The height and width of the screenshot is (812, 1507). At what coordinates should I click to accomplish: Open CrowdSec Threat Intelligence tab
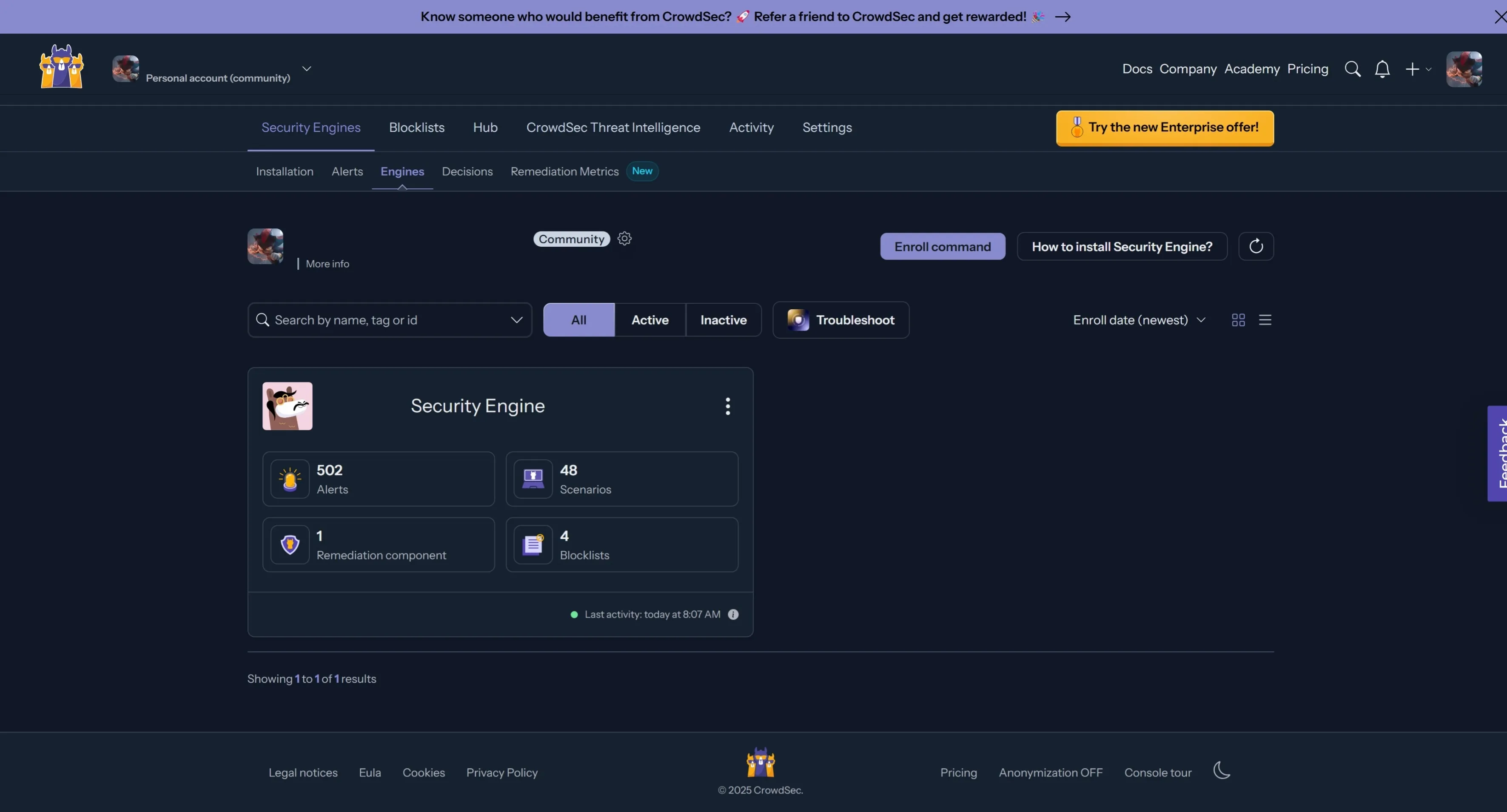(x=613, y=128)
